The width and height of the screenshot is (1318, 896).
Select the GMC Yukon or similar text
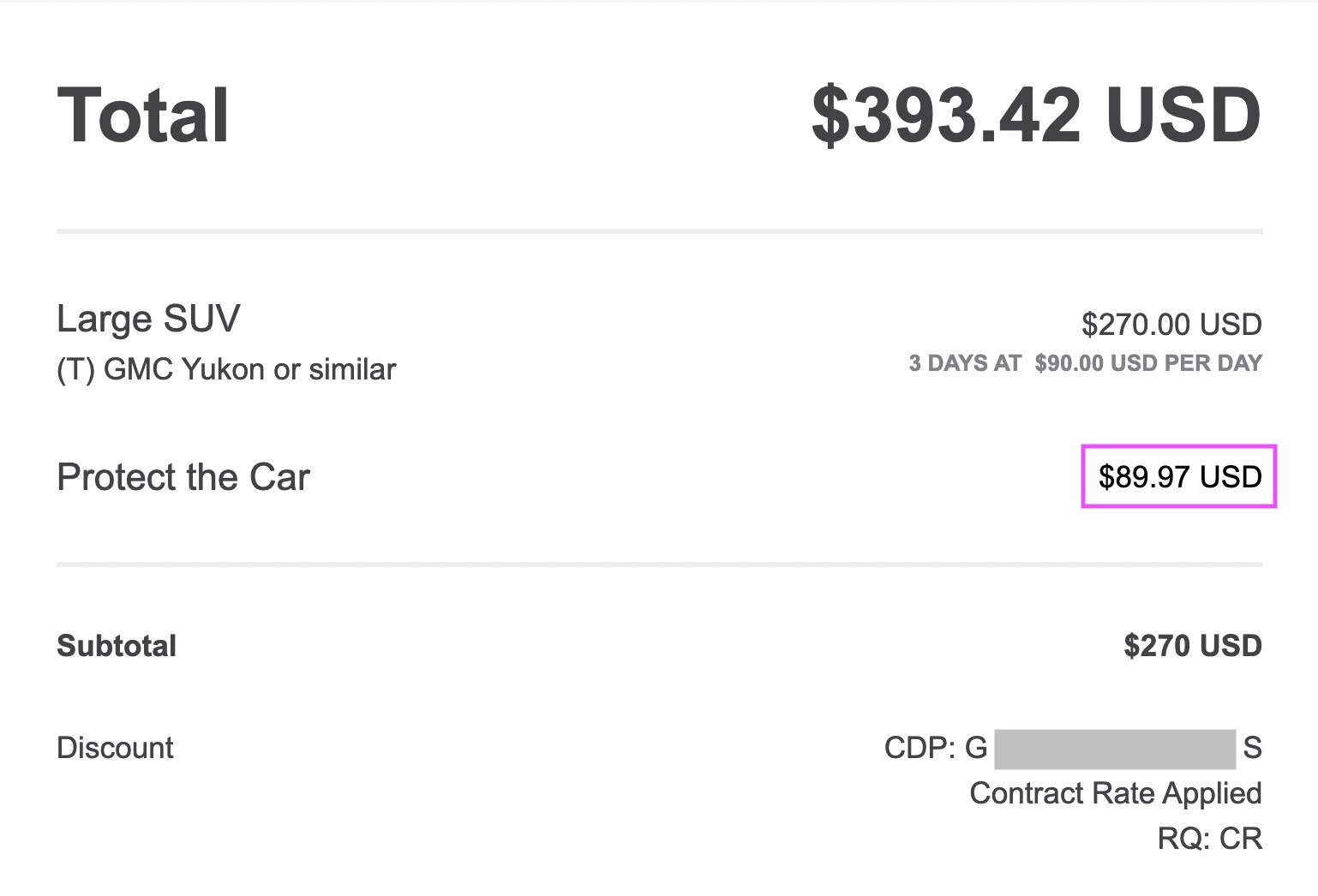pyautogui.click(x=249, y=369)
